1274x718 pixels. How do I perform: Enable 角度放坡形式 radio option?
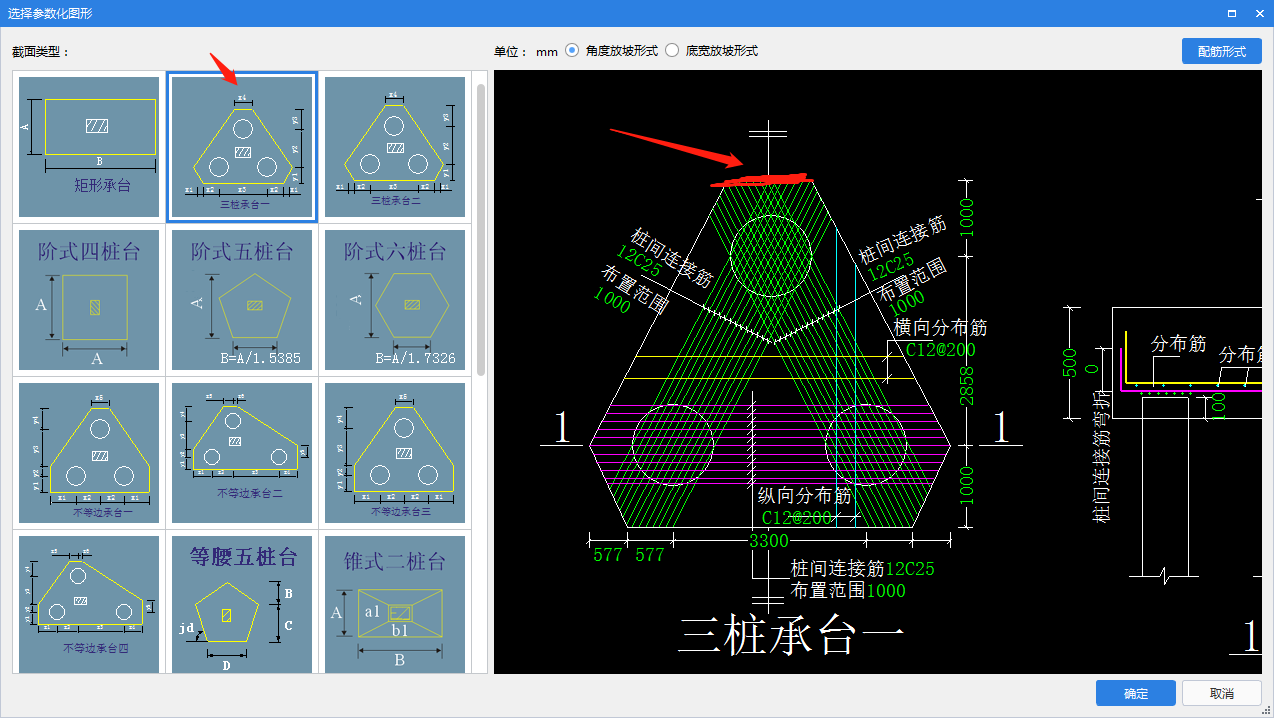tap(572, 50)
